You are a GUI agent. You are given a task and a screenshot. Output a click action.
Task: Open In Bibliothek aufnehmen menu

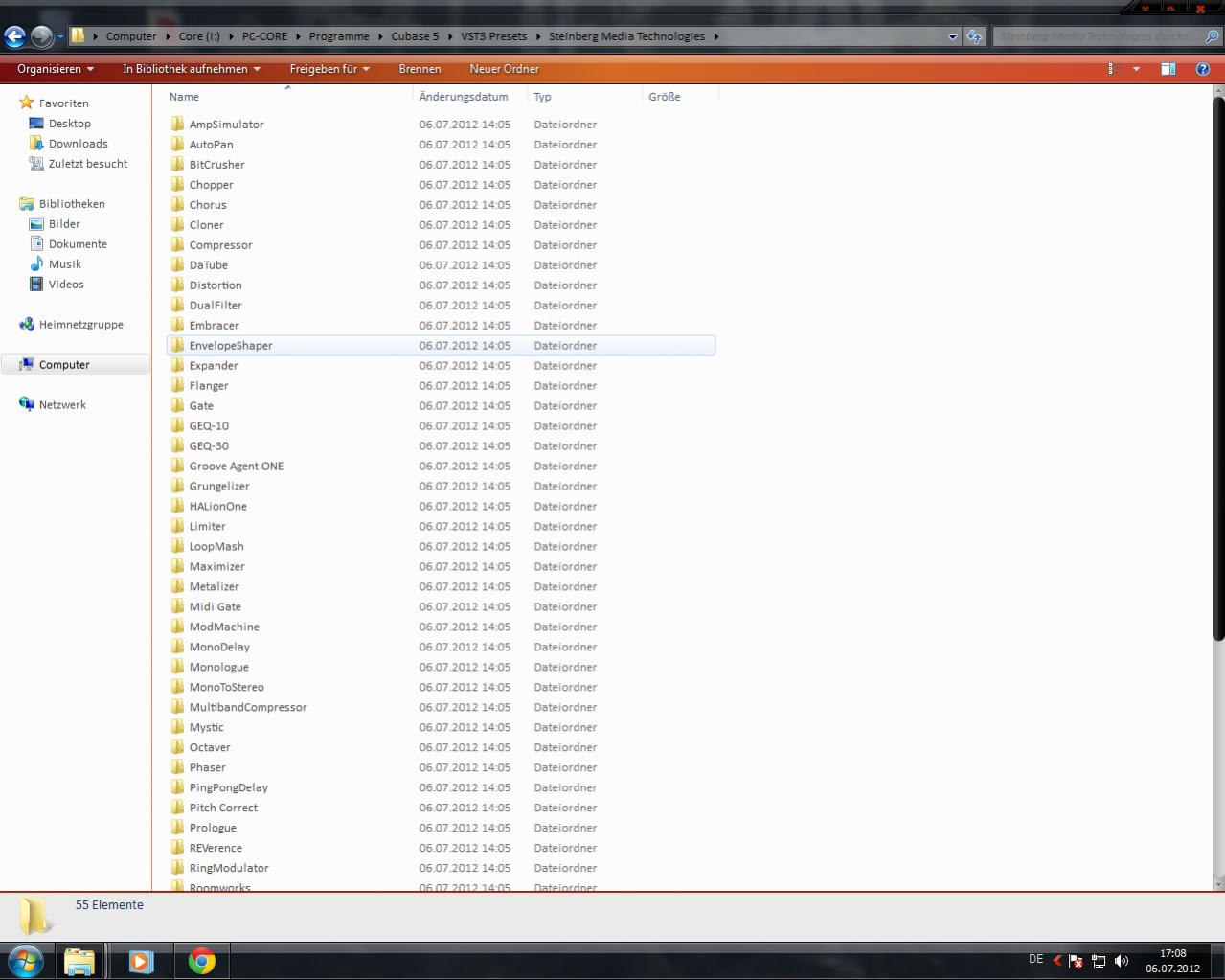click(192, 69)
